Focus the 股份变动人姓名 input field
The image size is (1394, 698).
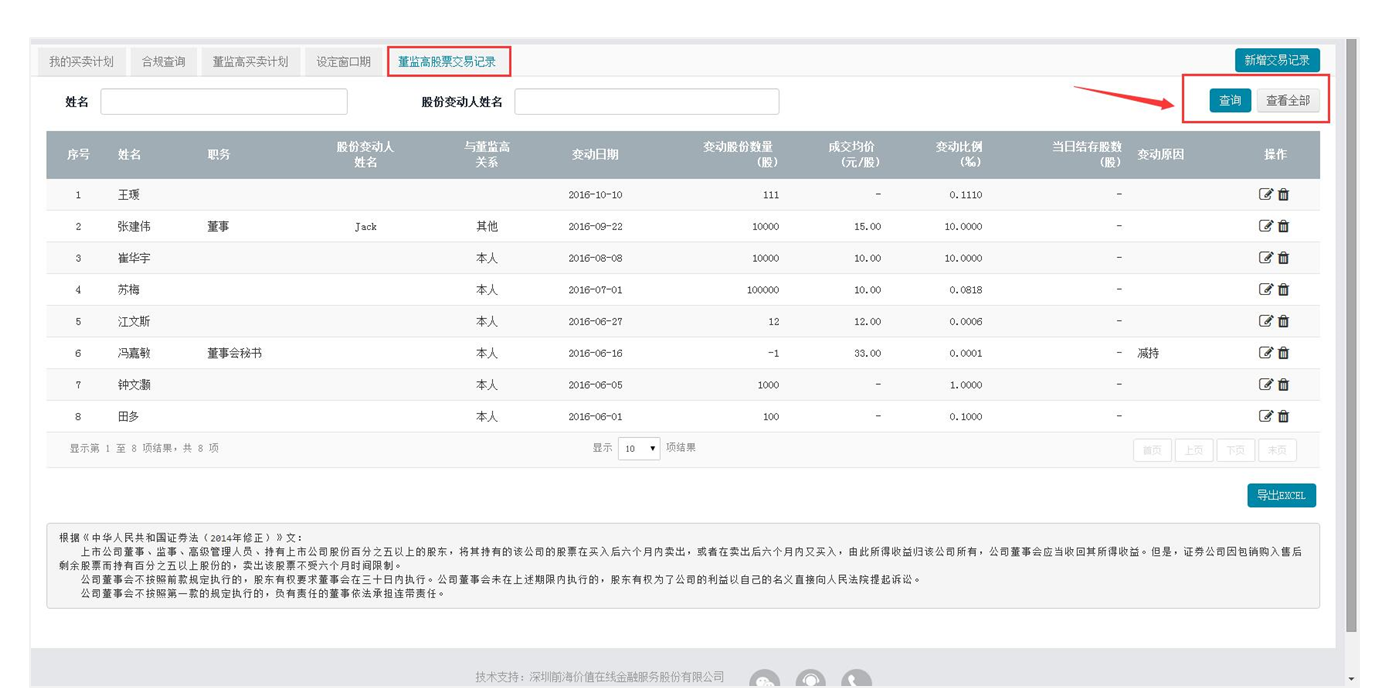[646, 101]
